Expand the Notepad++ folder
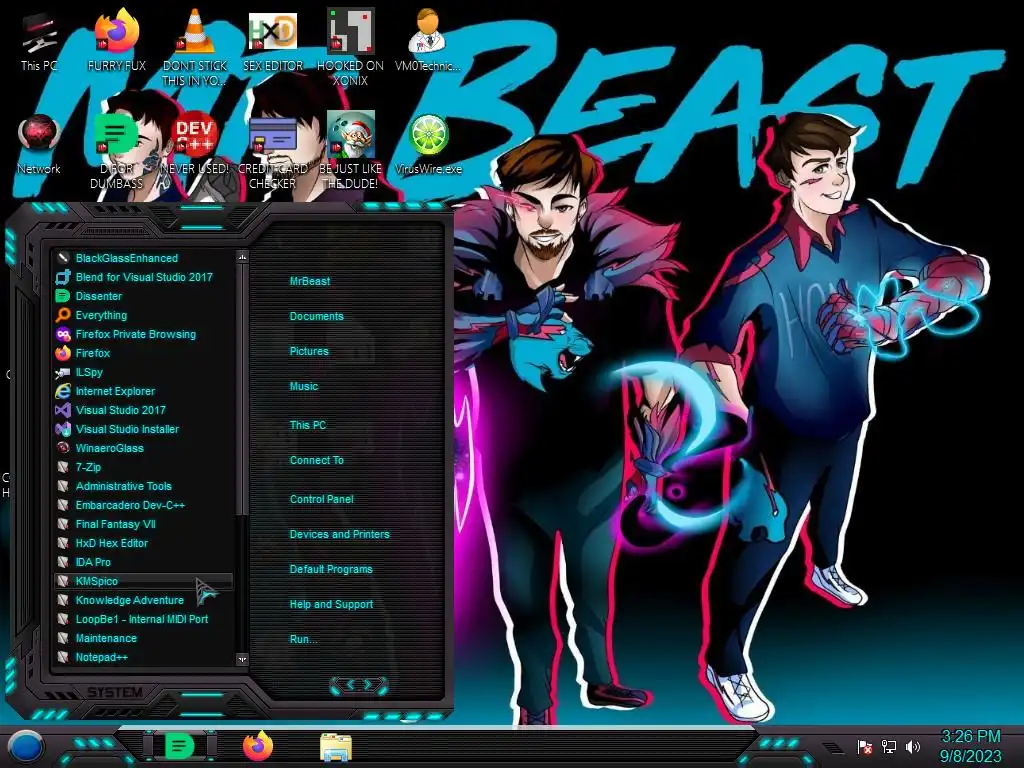This screenshot has height=768, width=1024. tap(144, 657)
